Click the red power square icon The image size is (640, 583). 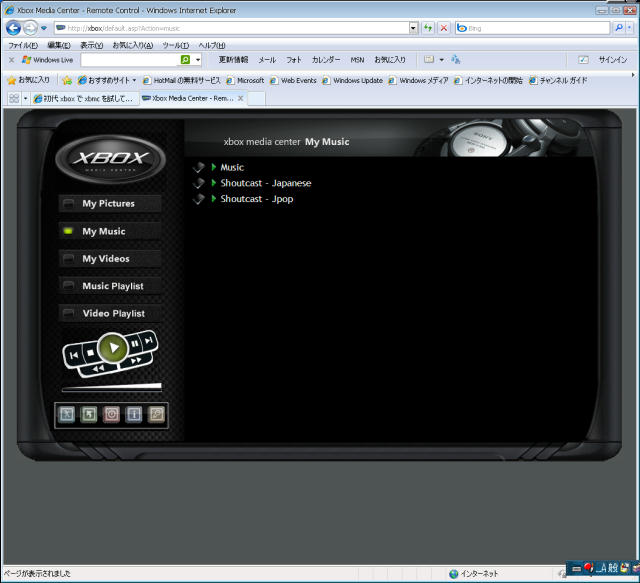[x=111, y=415]
